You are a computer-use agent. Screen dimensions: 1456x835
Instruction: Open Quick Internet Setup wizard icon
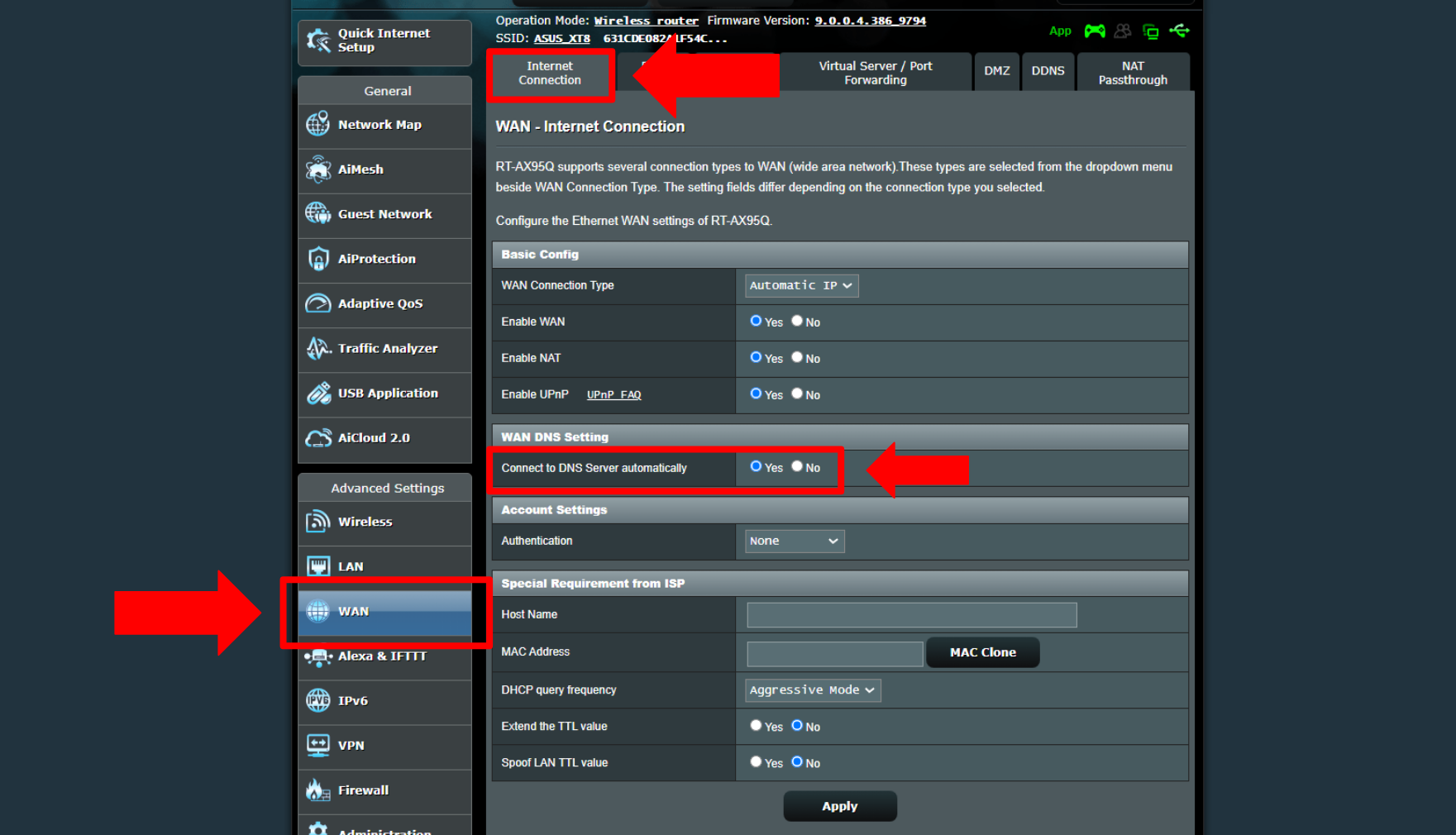coord(318,41)
